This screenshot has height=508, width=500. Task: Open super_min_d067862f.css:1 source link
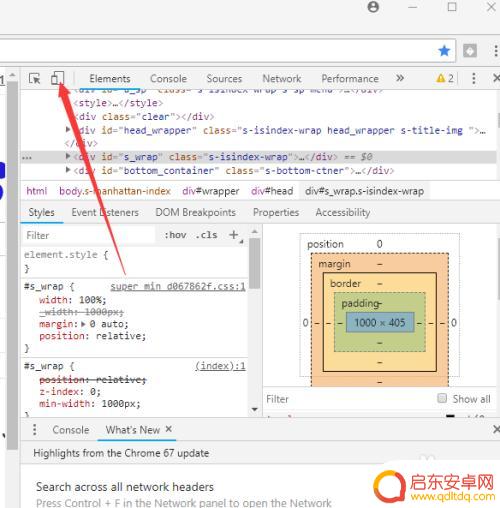tap(178, 286)
